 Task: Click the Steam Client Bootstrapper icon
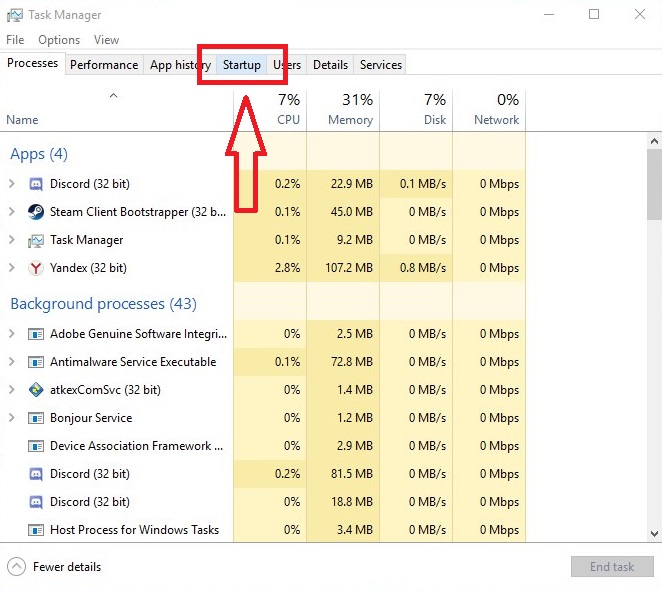36,212
